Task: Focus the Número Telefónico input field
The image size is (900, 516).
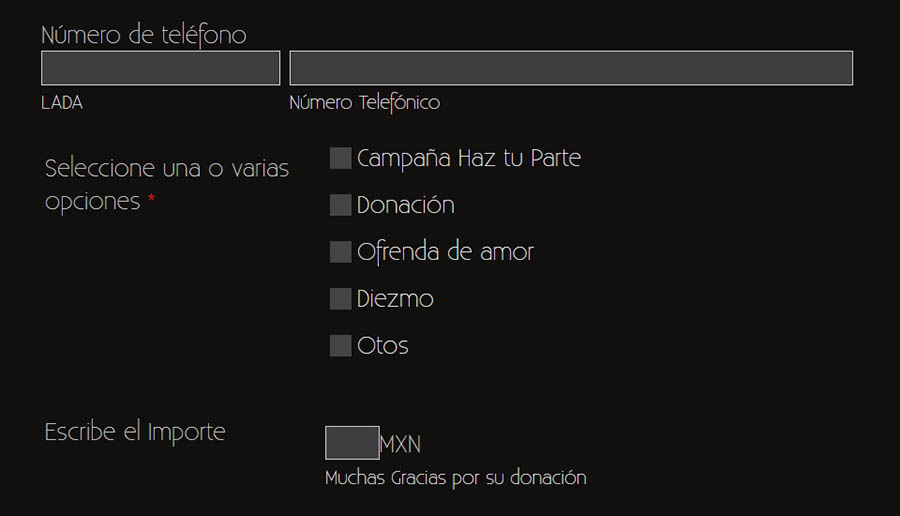Action: click(571, 68)
